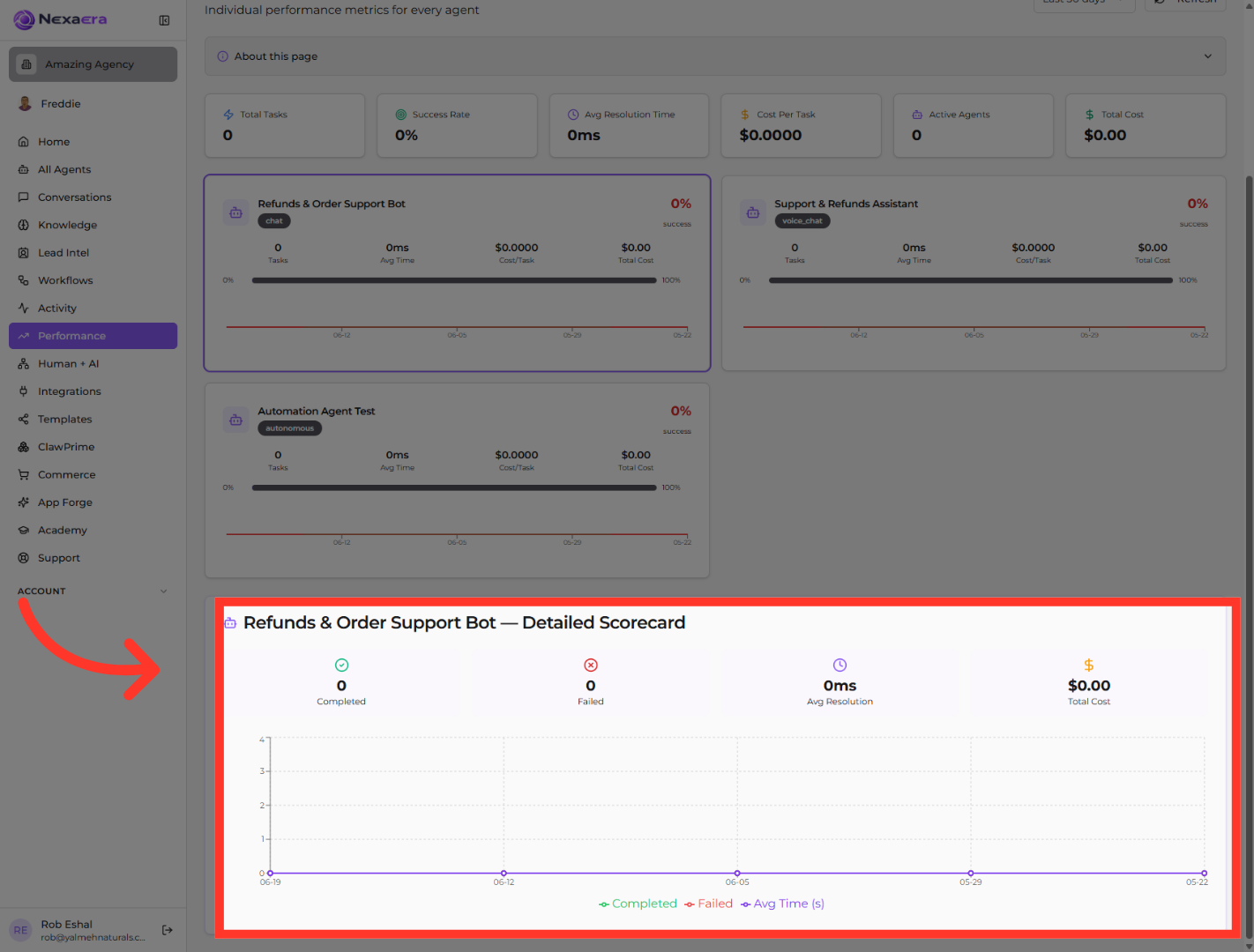The width and height of the screenshot is (1254, 952).
Task: Toggle the Failed series in chart legend
Action: pyautogui.click(x=708, y=904)
